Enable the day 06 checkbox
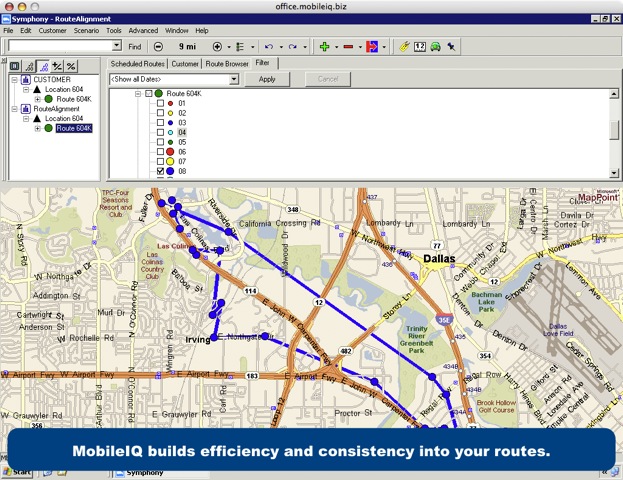This screenshot has width=623, height=480. pos(158,152)
